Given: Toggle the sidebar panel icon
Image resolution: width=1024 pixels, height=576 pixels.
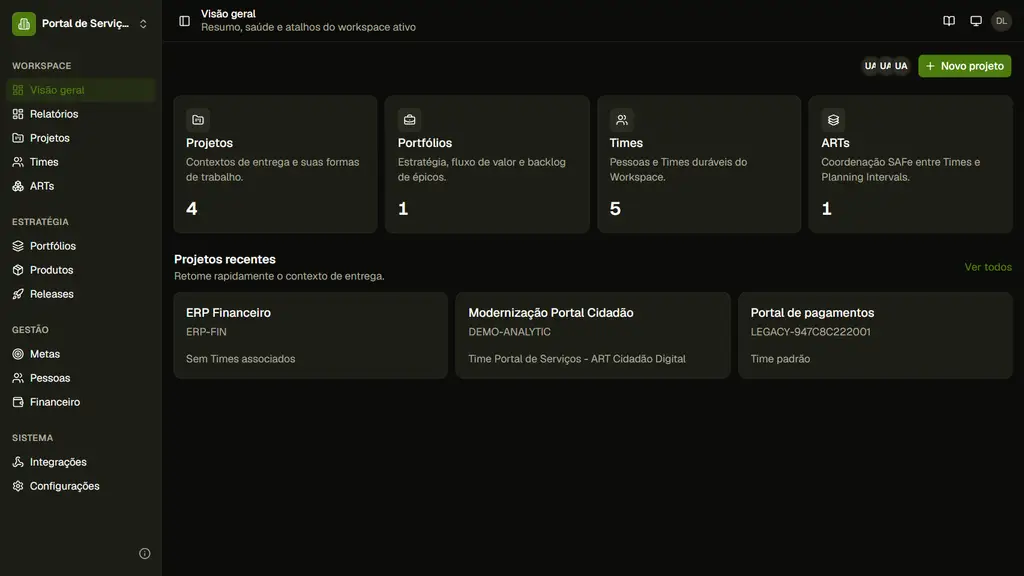Looking at the screenshot, I should pyautogui.click(x=184, y=21).
